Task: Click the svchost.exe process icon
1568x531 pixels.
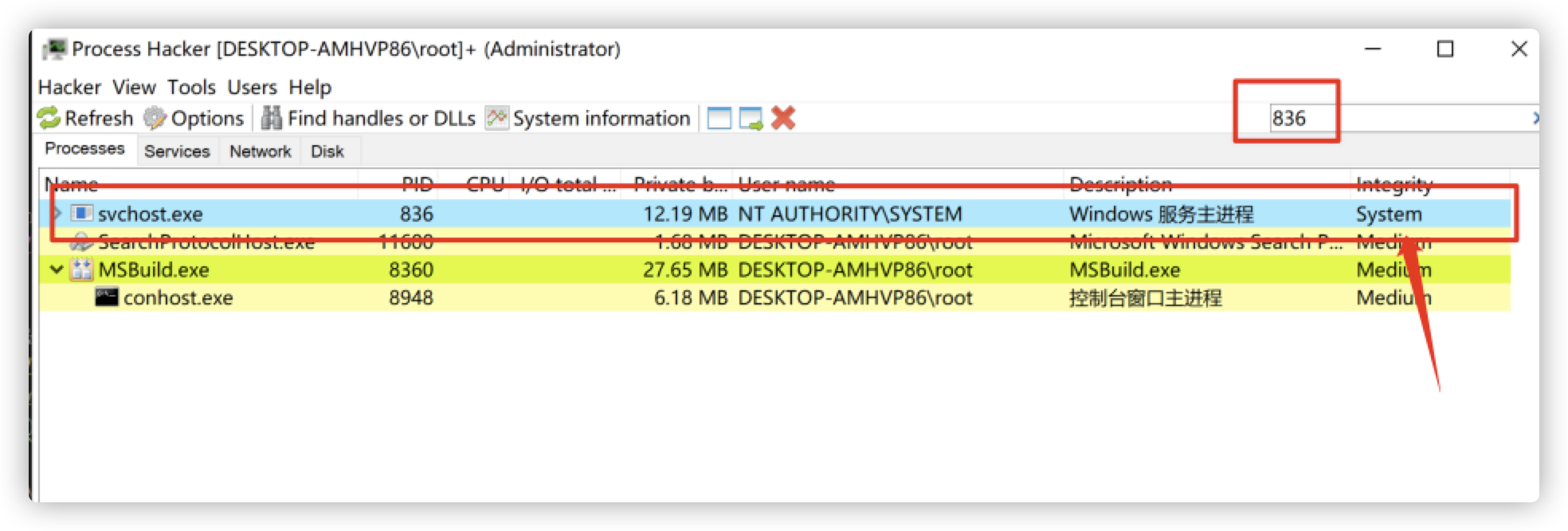Action: [x=81, y=213]
